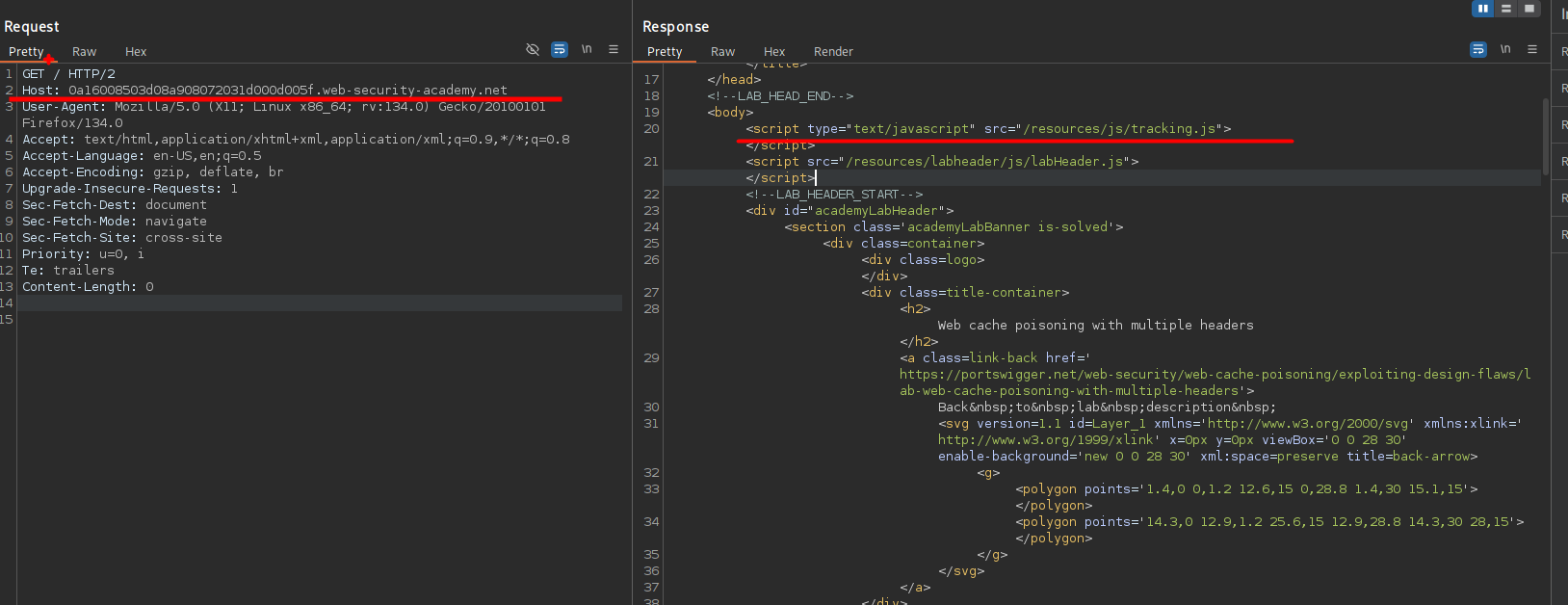Select the side-by-side split layout icon

pos(1483,9)
